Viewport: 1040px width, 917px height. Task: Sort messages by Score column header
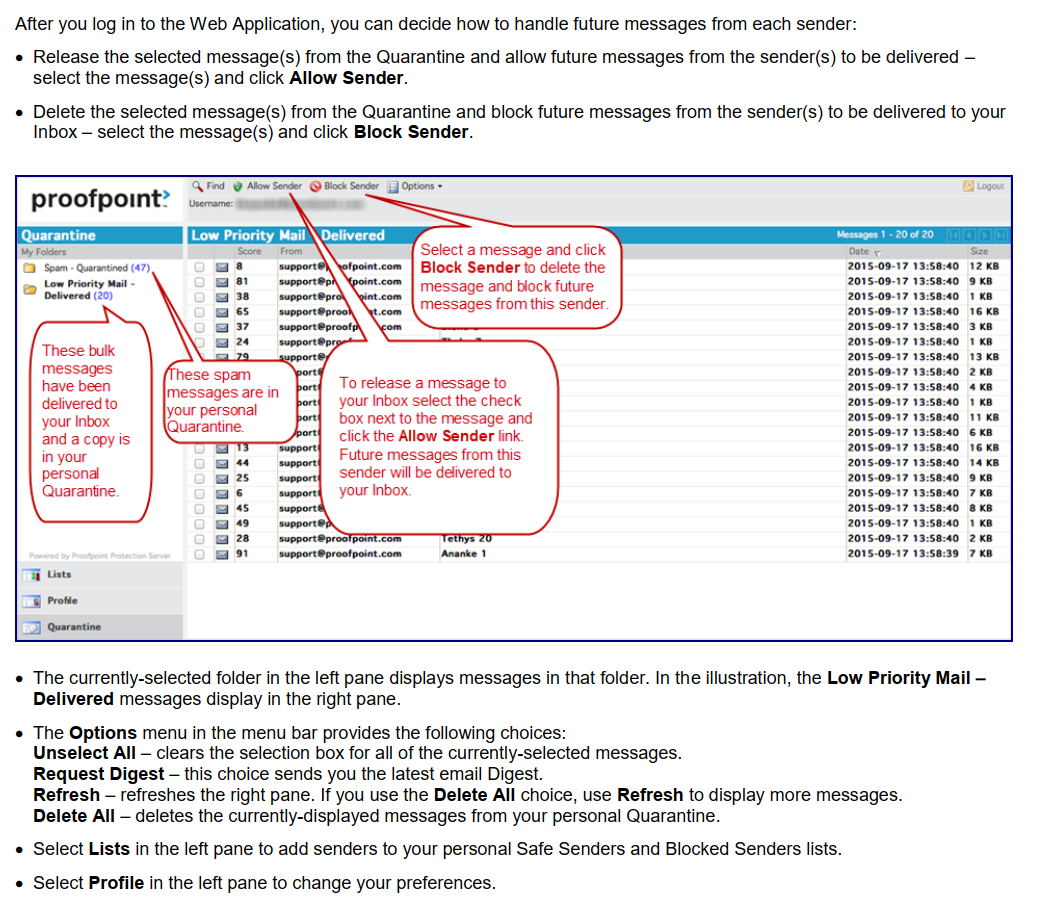coord(249,251)
